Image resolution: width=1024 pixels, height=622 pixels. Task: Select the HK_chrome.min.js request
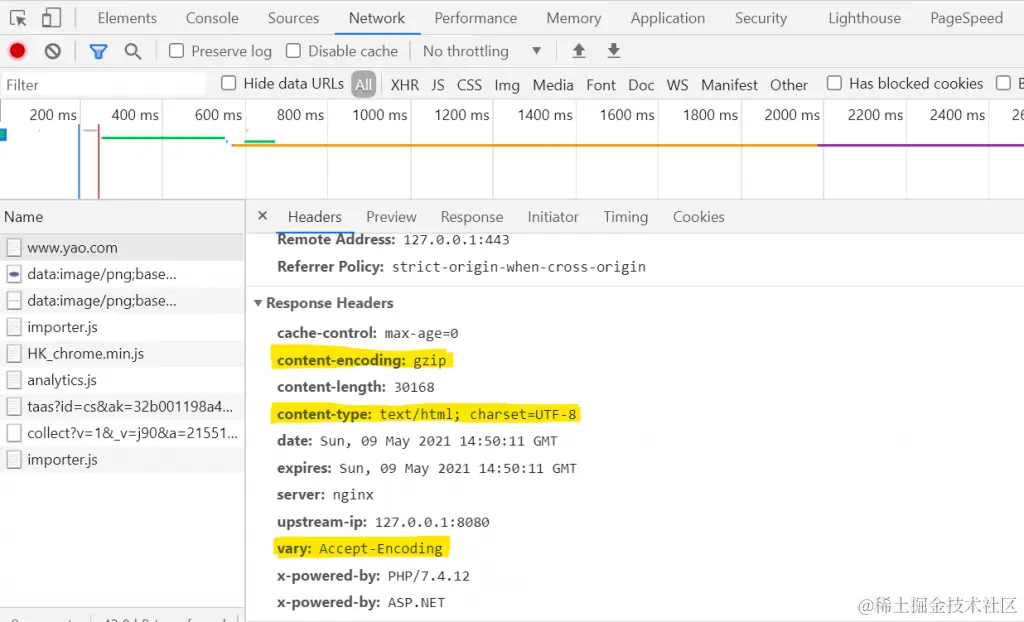(x=122, y=353)
